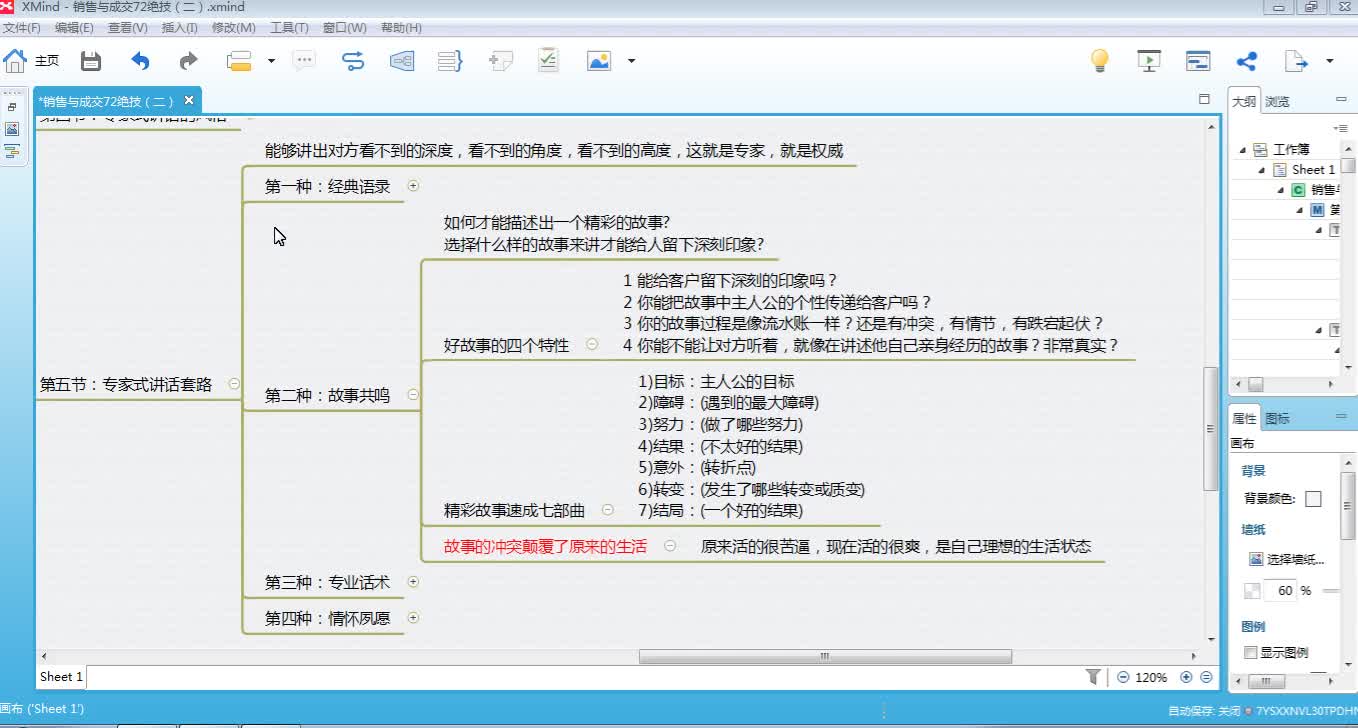
Task: Collapse 精彩故事速成七部曲 topic
Action: [607, 510]
